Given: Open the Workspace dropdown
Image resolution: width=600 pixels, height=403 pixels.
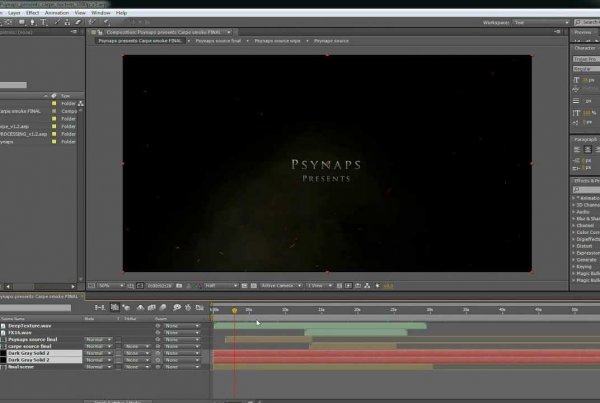Looking at the screenshot, I should 541,23.
